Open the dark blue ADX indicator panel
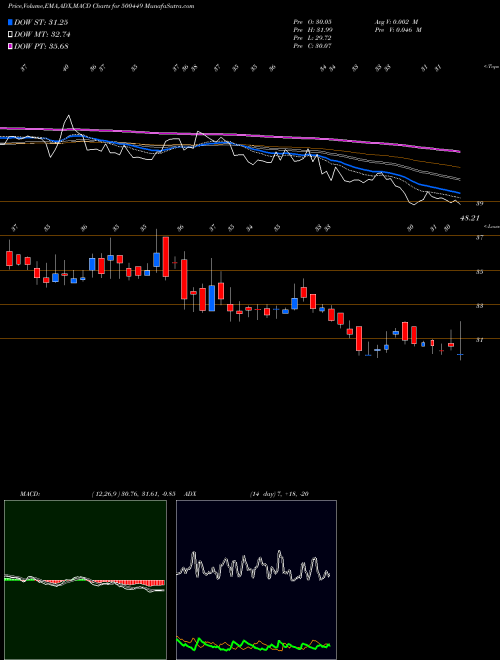The height and width of the screenshot is (660, 500). 256,580
